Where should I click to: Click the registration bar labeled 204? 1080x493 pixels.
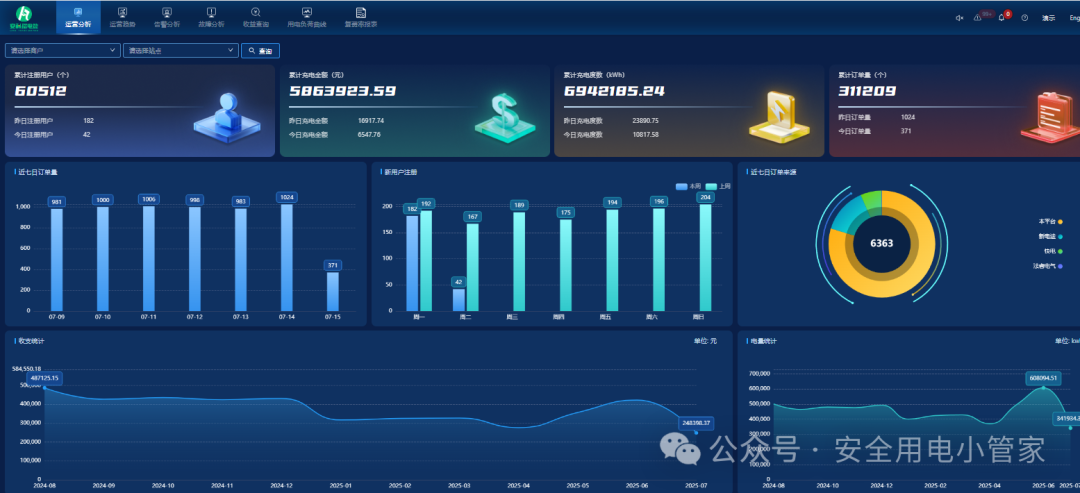pos(705,258)
